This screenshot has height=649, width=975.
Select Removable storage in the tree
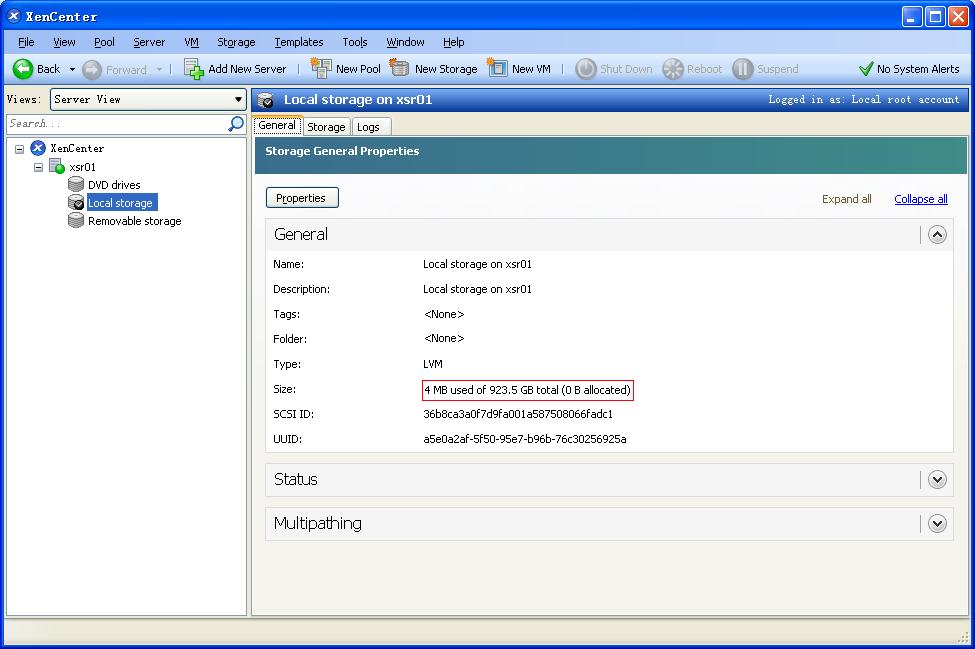135,221
